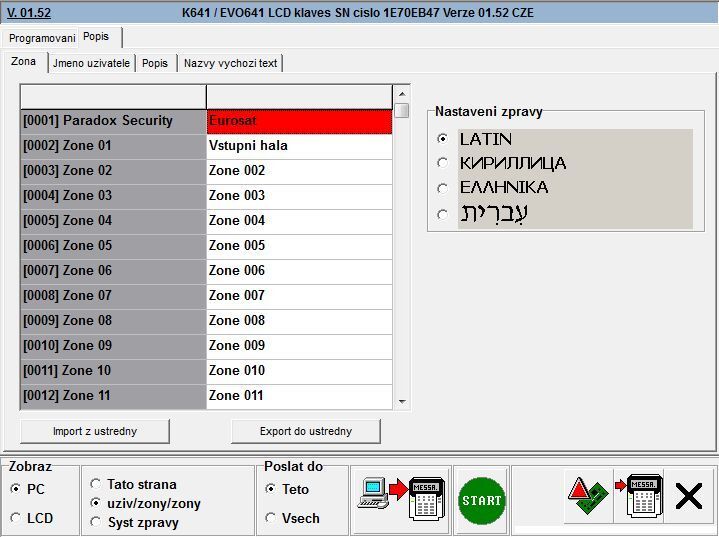Viewport: 719px width, 537px height.
Task: Open the Programovani tab
Action: pyautogui.click(x=42, y=38)
